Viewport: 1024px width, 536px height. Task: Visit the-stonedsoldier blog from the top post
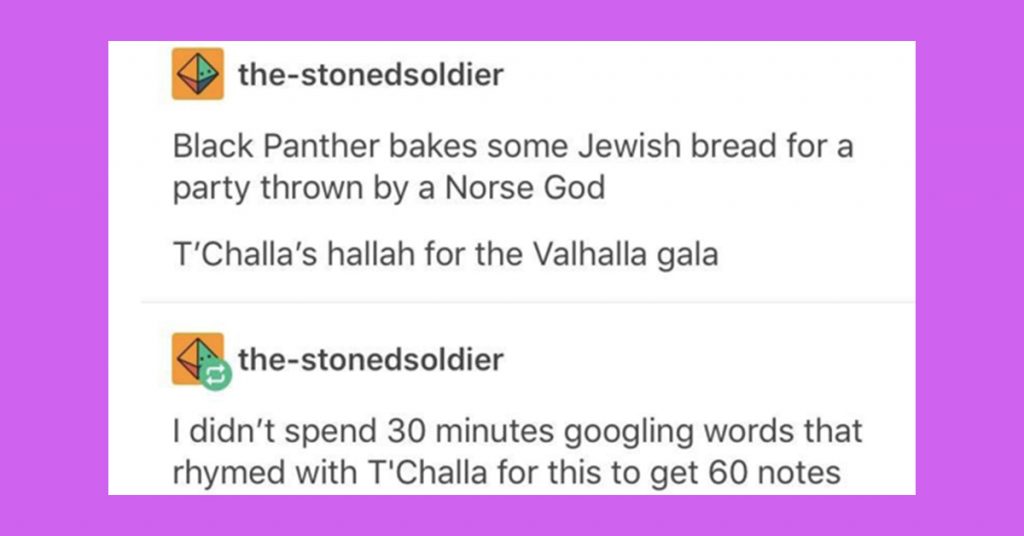[370, 74]
